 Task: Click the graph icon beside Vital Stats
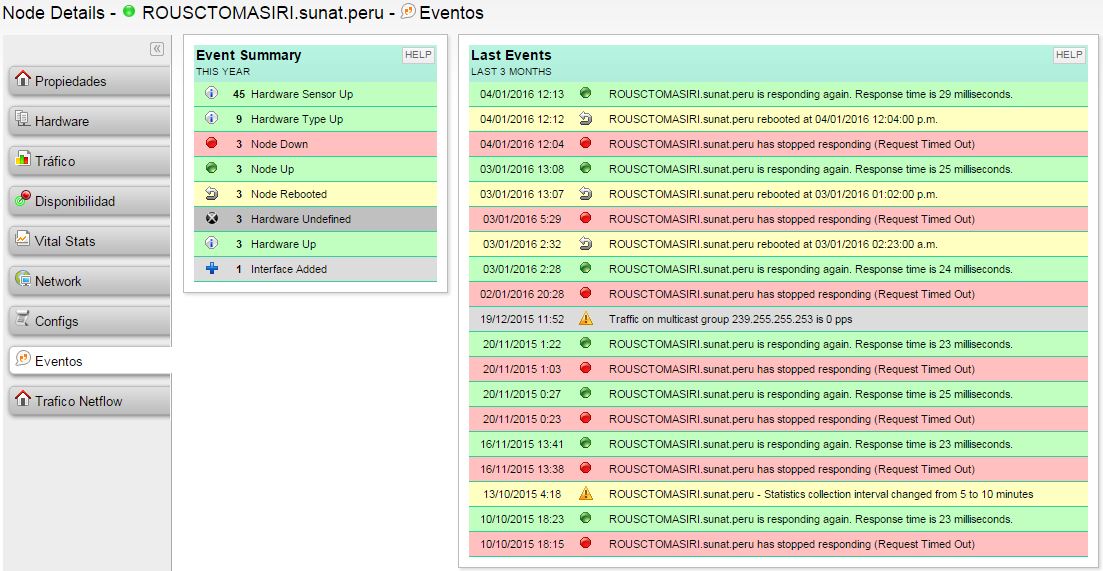23,239
